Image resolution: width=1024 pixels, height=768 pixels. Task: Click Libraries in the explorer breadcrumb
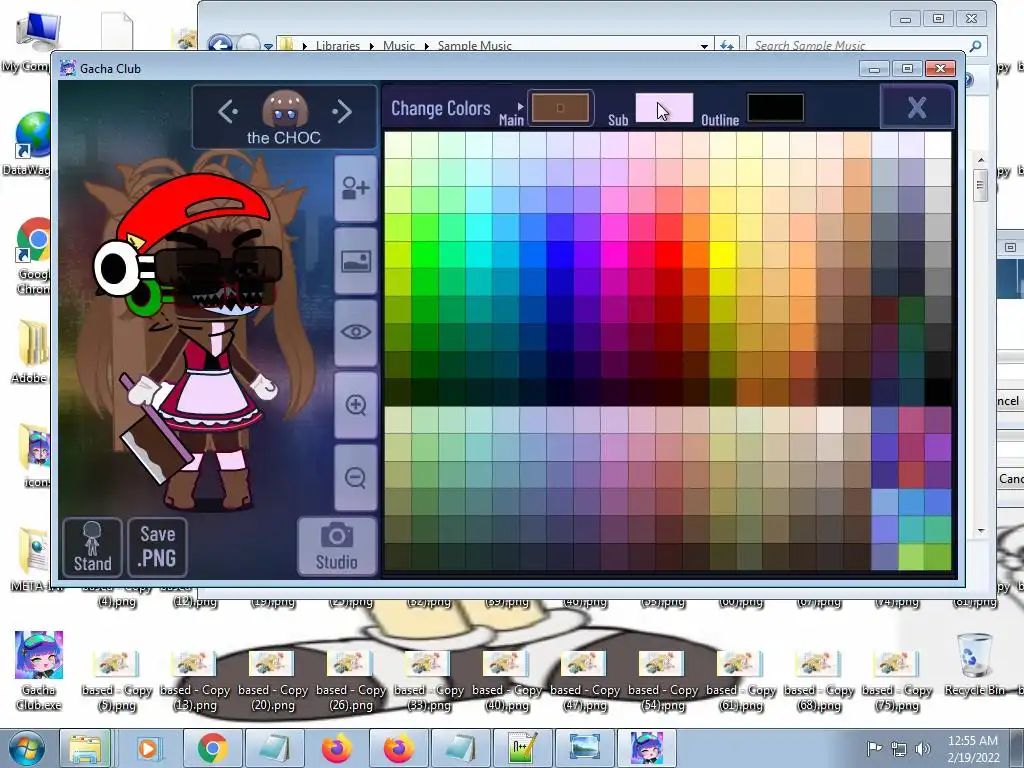click(338, 46)
